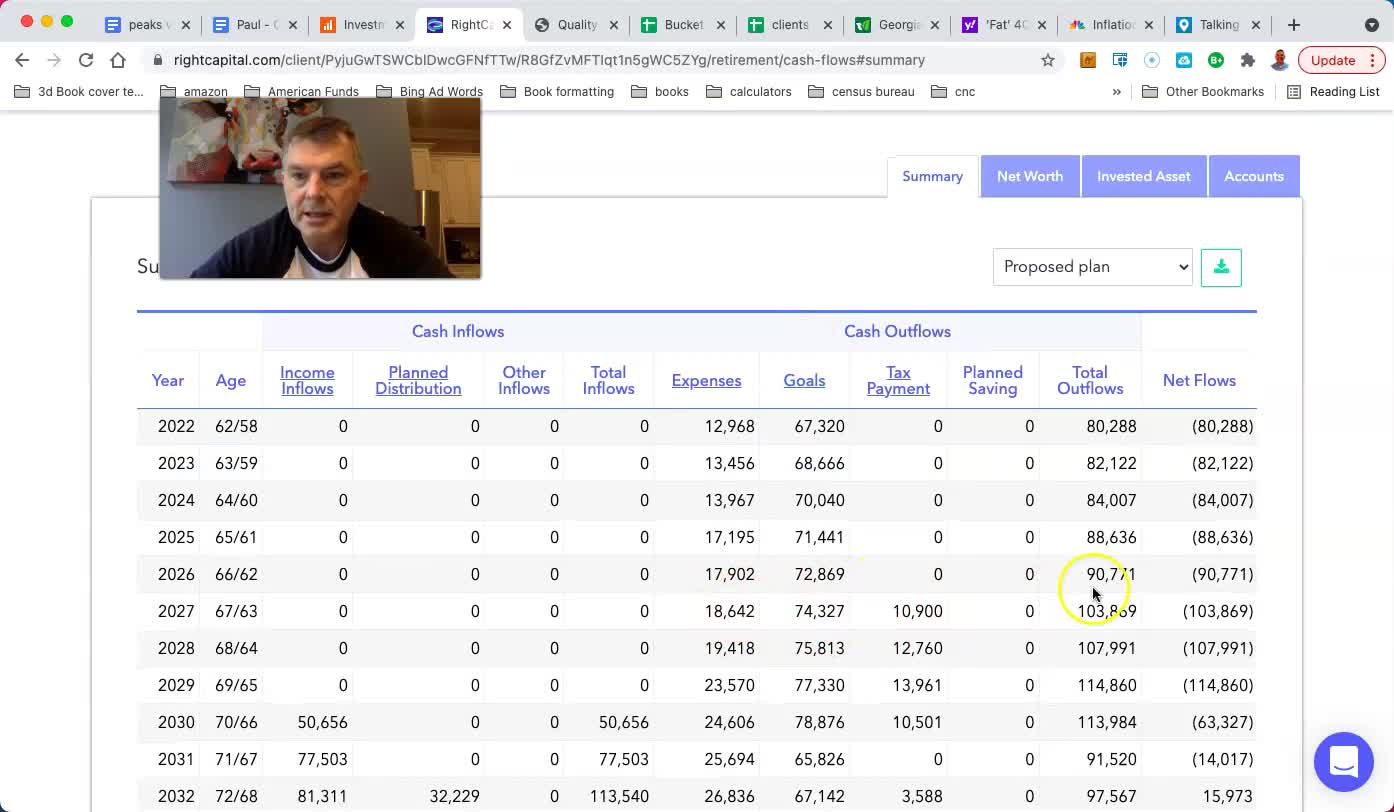This screenshot has height=812, width=1394.
Task: Open the chat support bubble
Action: [1343, 761]
